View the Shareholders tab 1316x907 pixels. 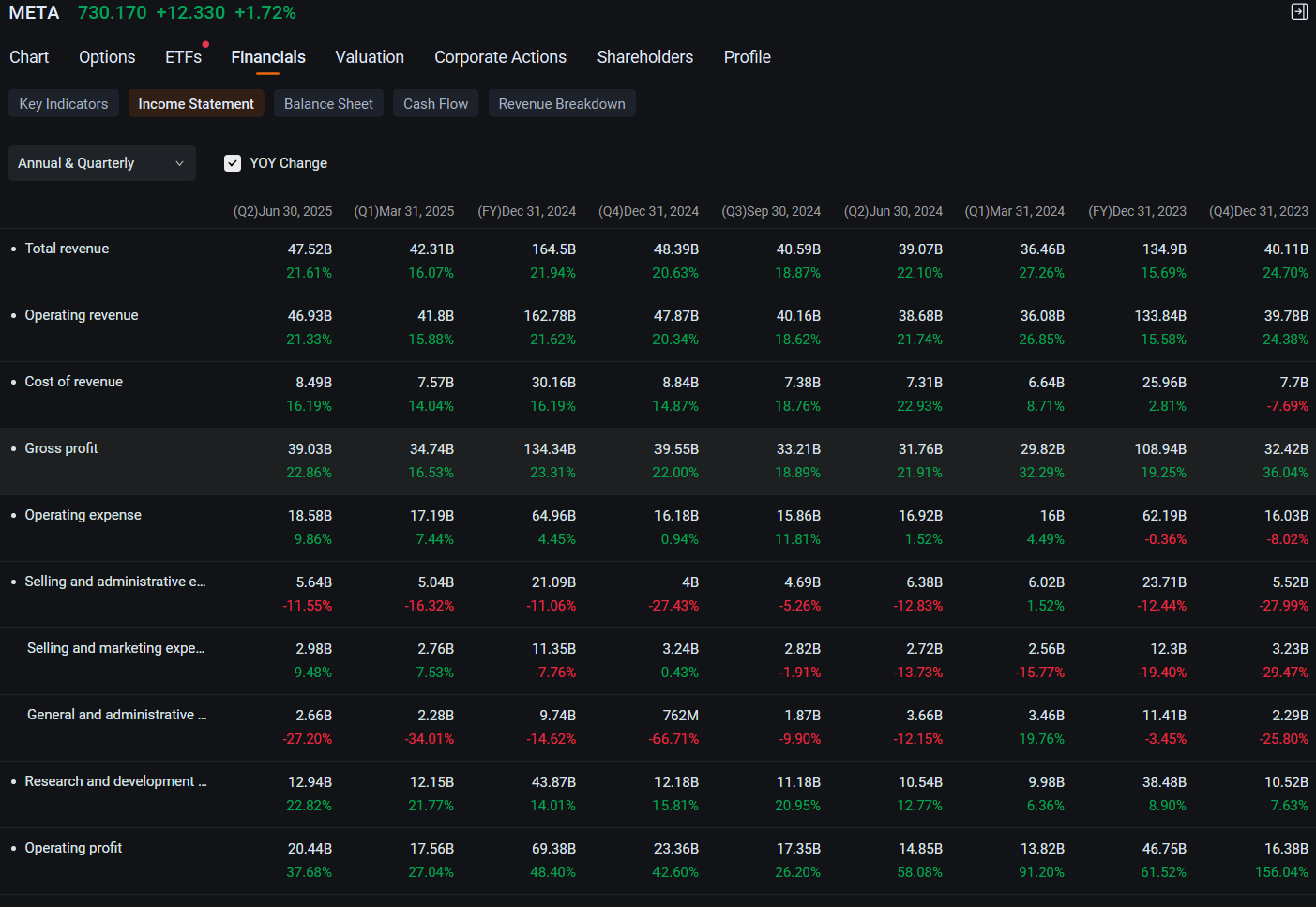(645, 57)
